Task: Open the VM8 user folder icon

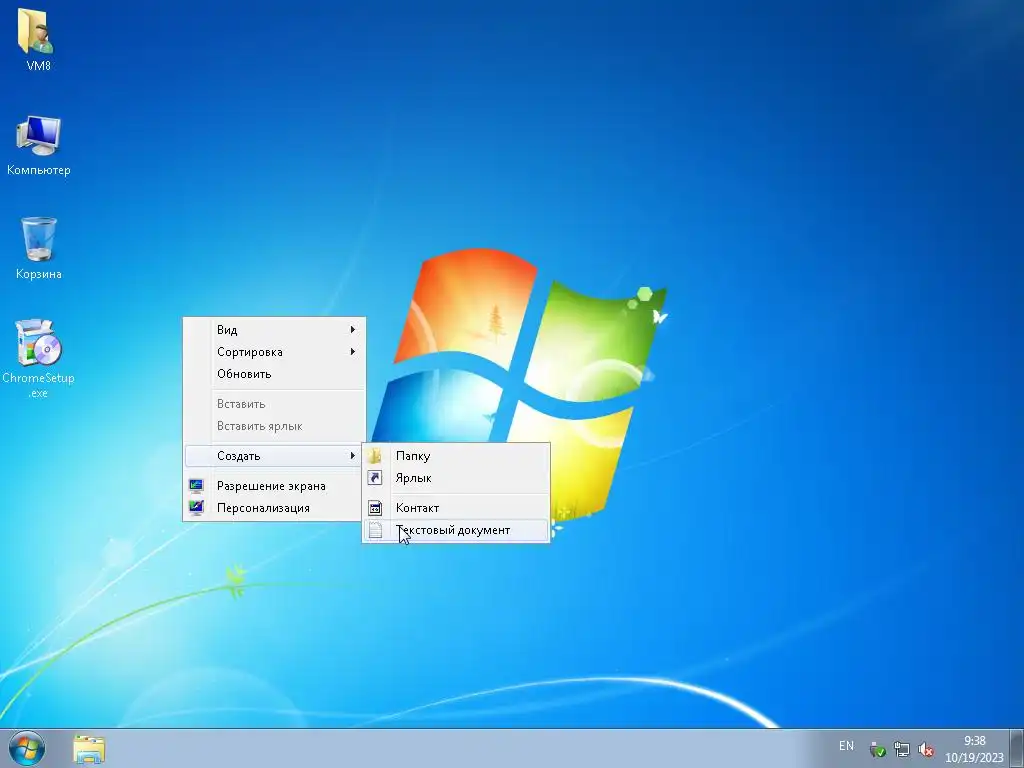Action: pos(37,39)
